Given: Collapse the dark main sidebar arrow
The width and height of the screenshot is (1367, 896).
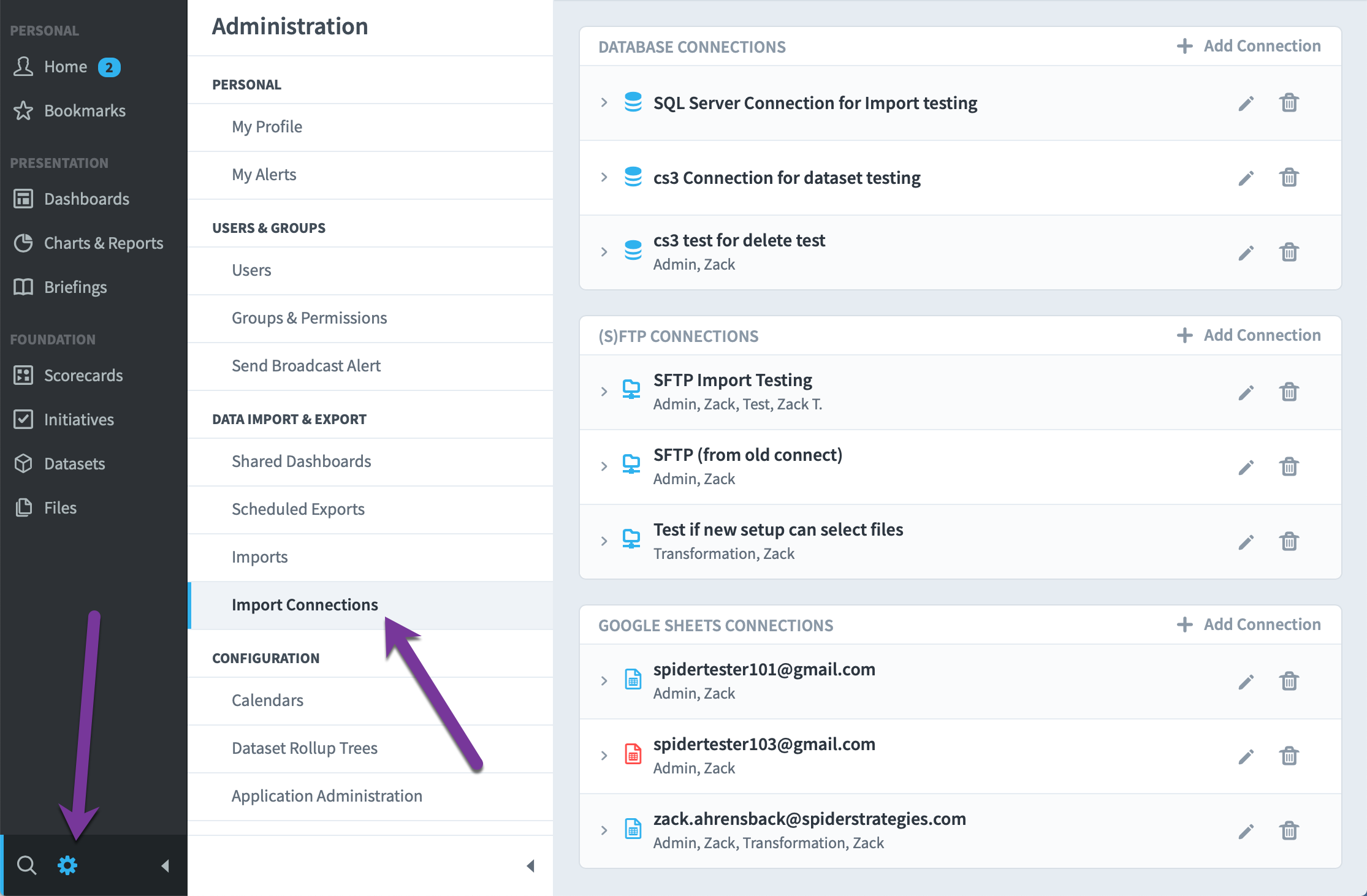Looking at the screenshot, I should [165, 865].
